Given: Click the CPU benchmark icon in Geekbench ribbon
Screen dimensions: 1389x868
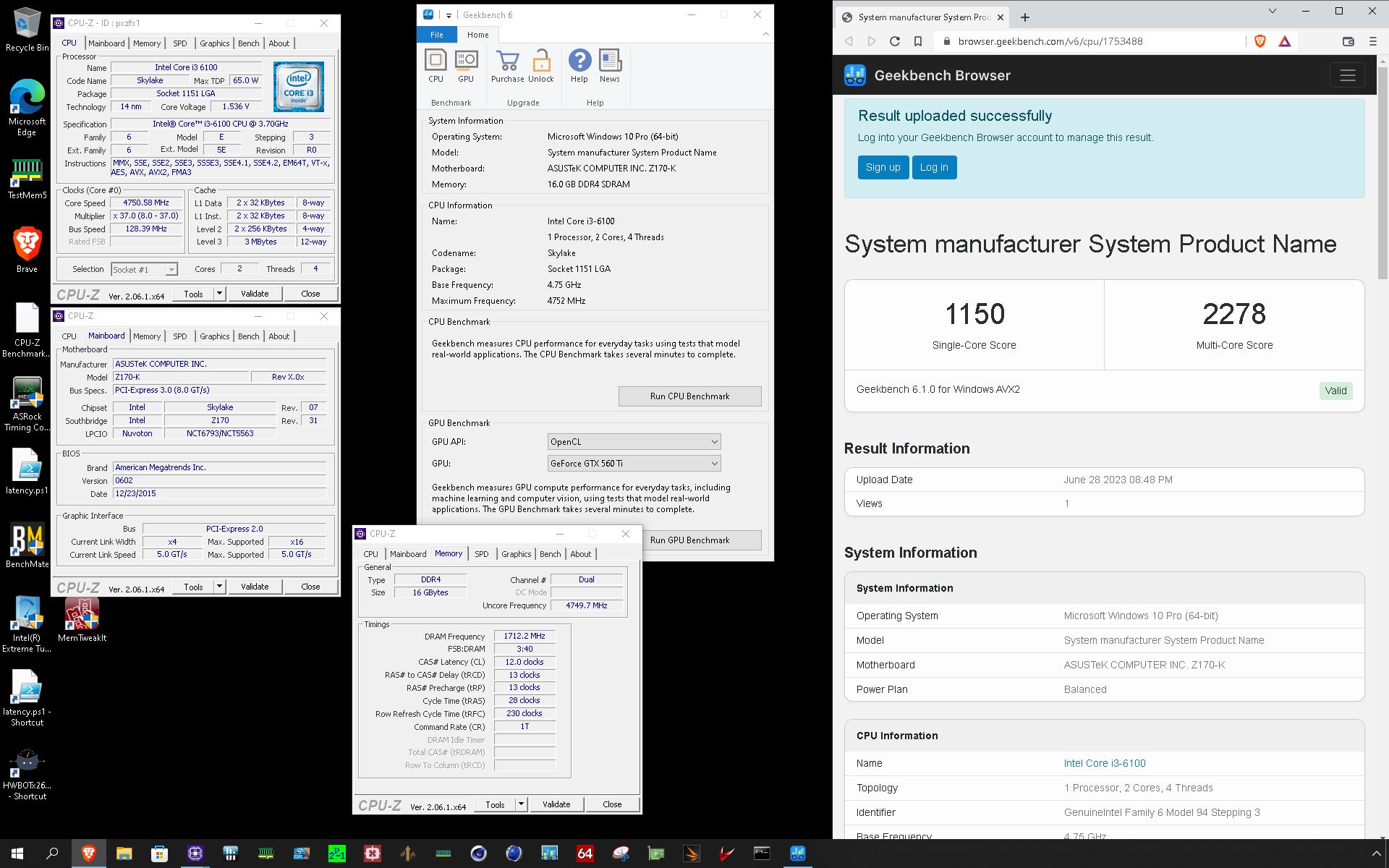Looking at the screenshot, I should (x=436, y=67).
